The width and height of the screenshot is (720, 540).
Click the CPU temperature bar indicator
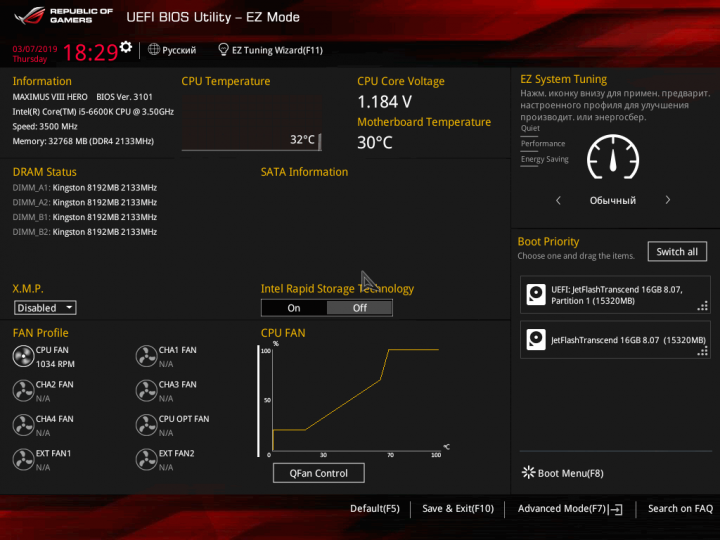(x=320, y=141)
